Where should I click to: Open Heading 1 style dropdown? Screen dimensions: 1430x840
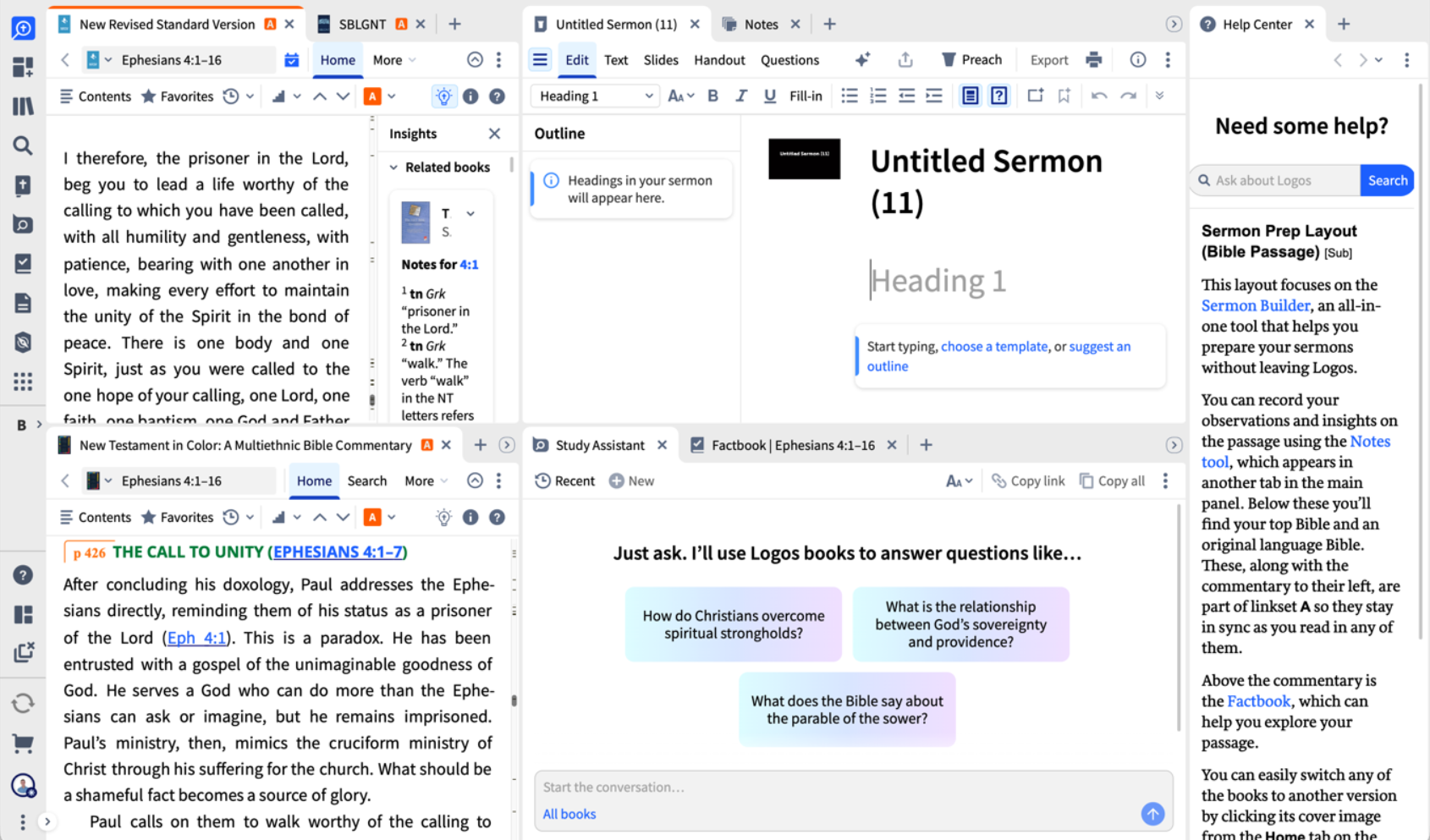596,96
